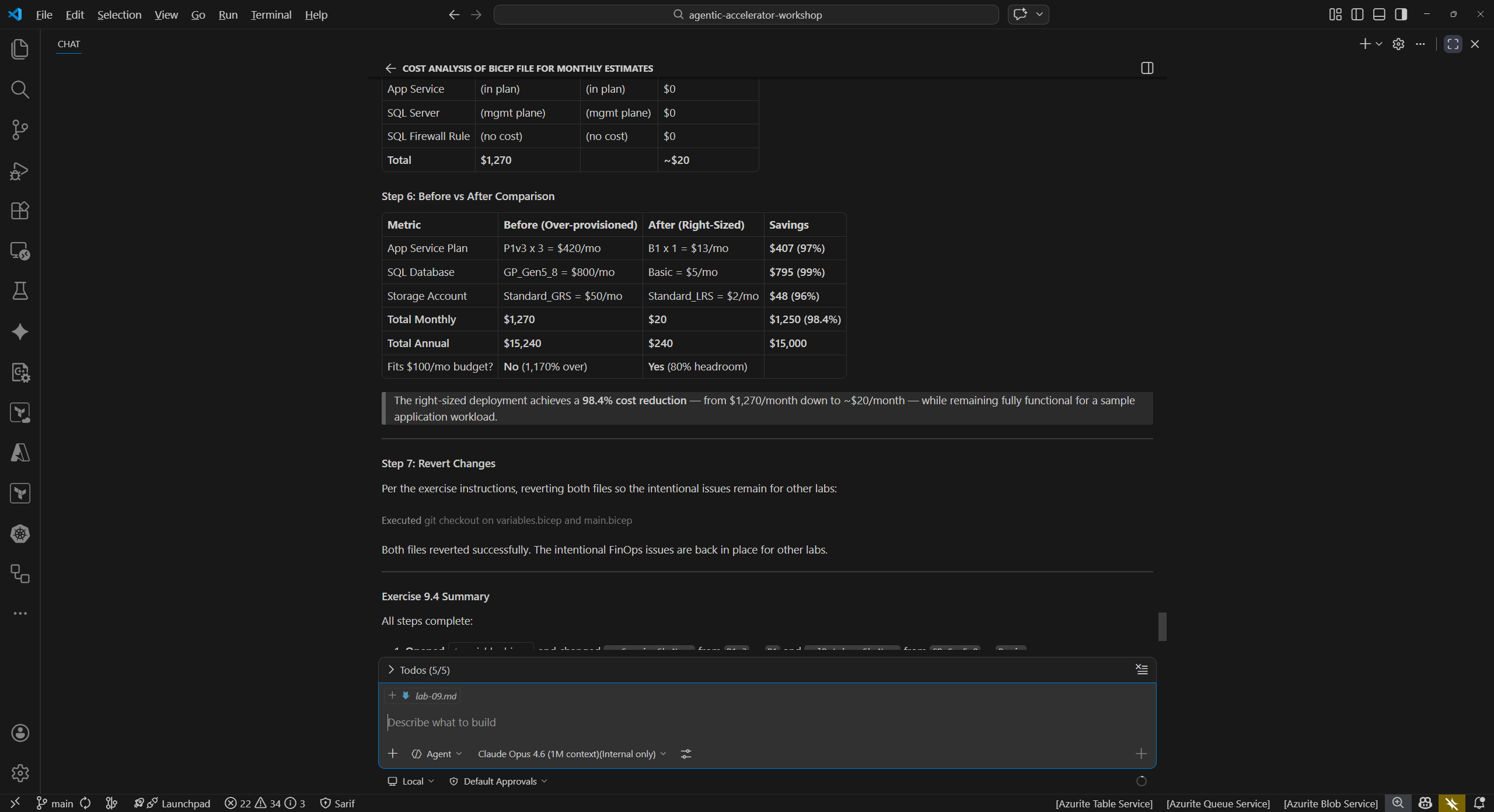Open the Azure view icon
This screenshot has height=812, width=1494.
20,453
